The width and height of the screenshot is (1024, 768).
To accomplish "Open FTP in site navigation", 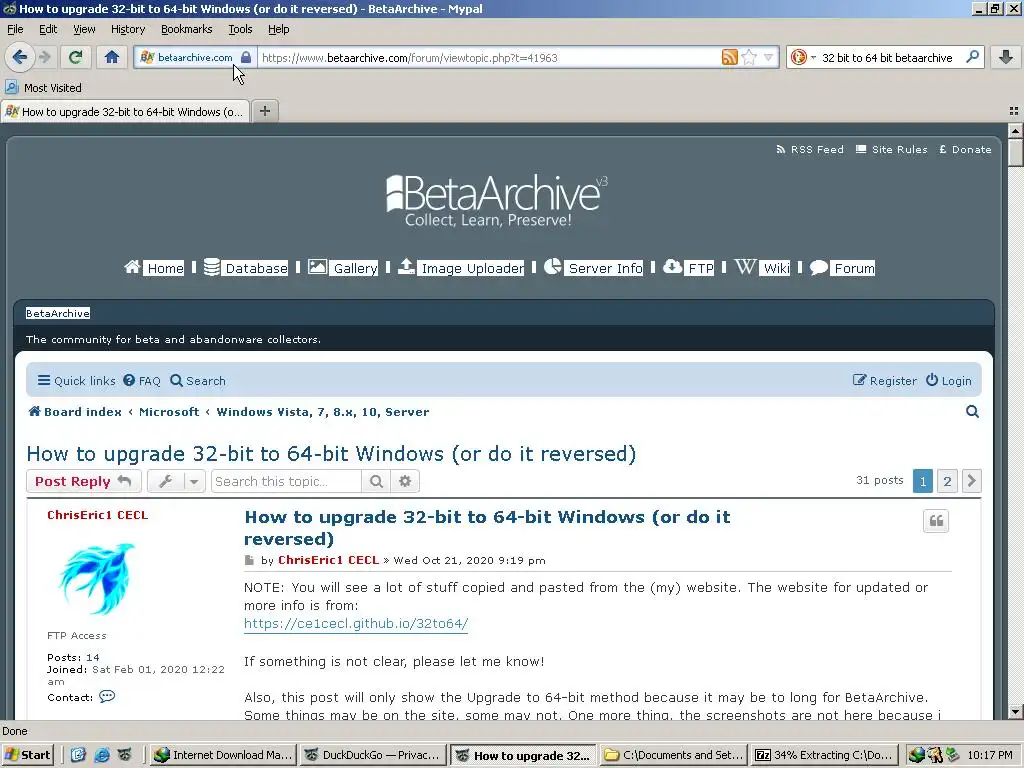I will tap(688, 268).
